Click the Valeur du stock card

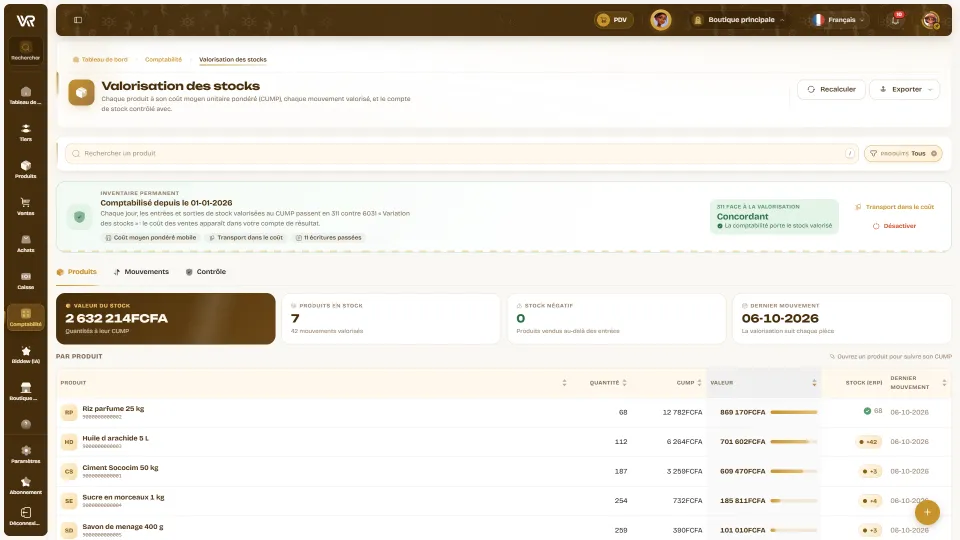[x=165, y=318]
